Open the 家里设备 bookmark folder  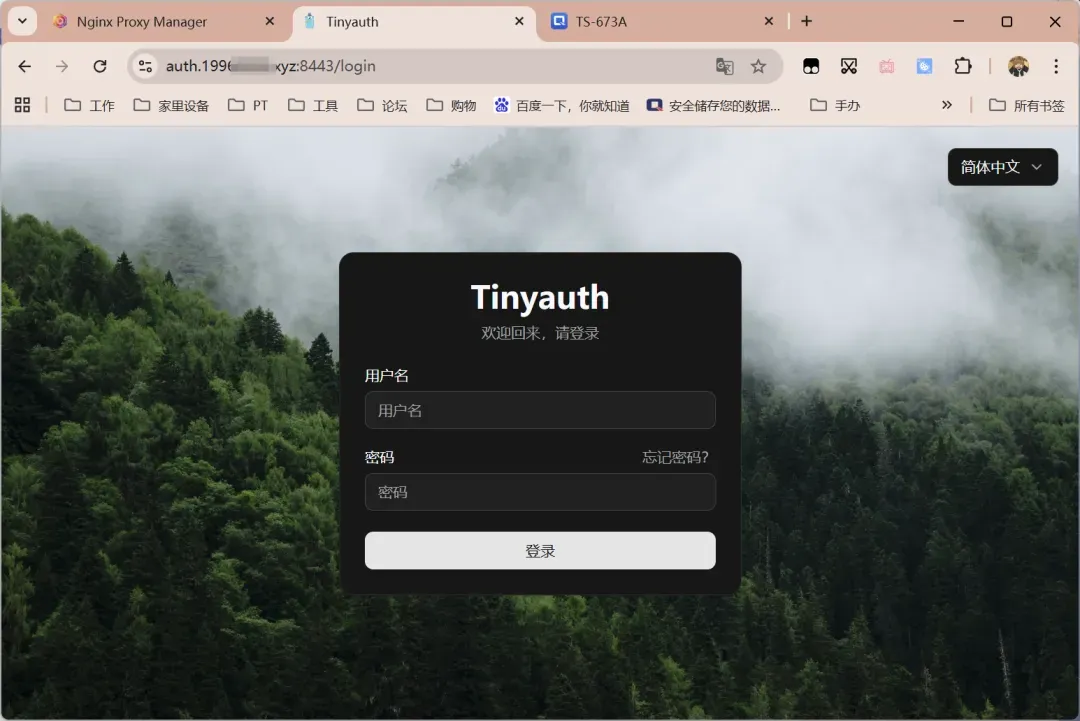[171, 105]
